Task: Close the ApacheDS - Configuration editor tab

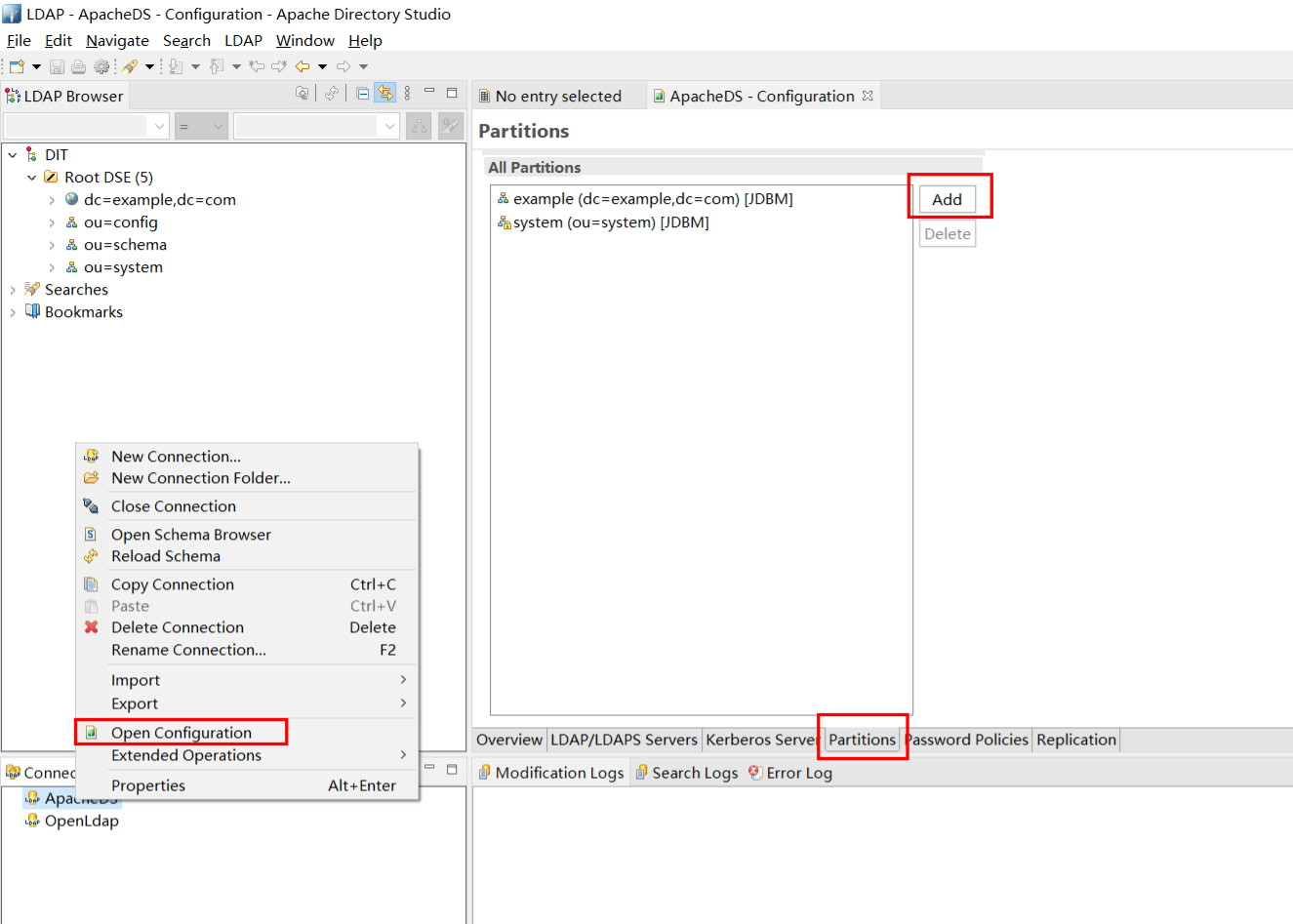Action: [x=868, y=96]
